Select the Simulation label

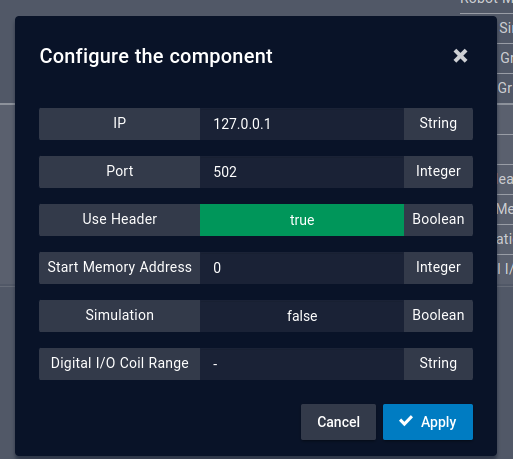click(x=119, y=316)
